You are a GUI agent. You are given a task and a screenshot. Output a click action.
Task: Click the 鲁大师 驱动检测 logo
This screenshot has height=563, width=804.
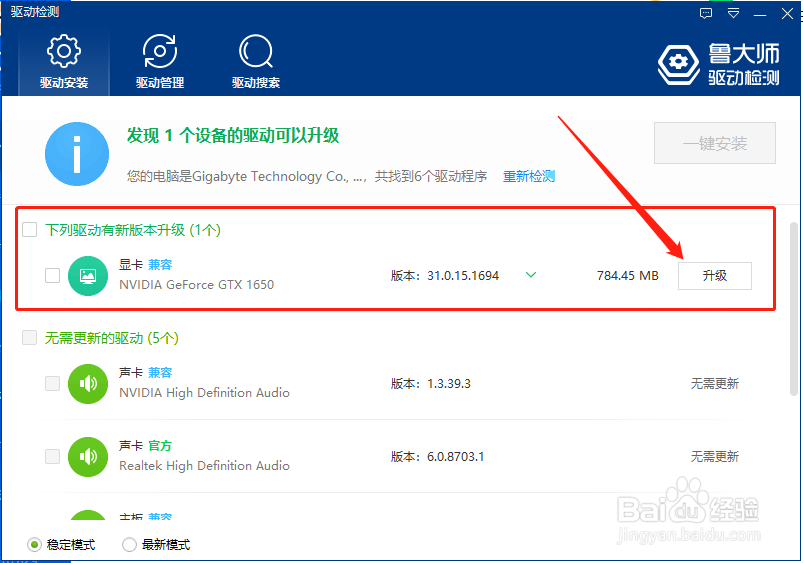(718, 64)
